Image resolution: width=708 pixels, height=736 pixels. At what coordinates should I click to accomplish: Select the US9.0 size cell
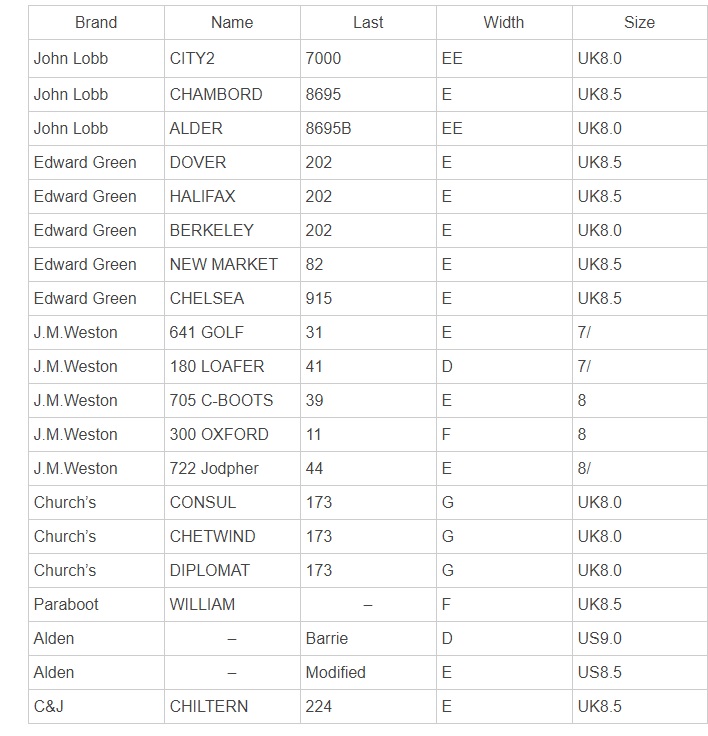tap(600, 638)
